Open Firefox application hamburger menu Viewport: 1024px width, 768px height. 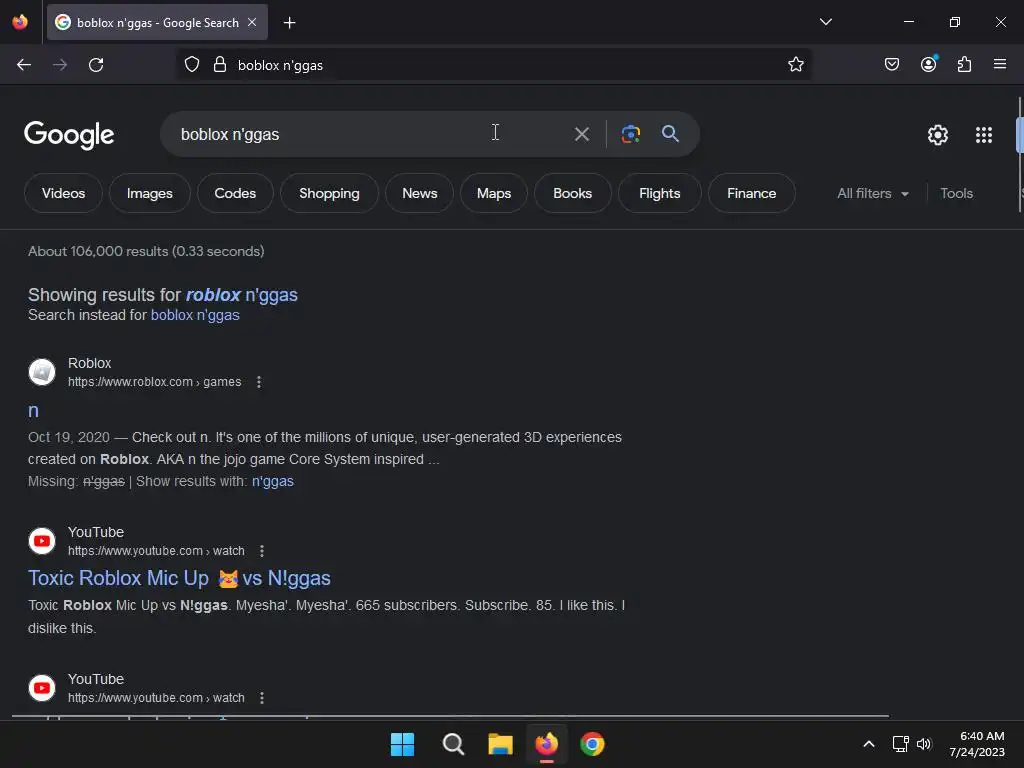point(1000,64)
